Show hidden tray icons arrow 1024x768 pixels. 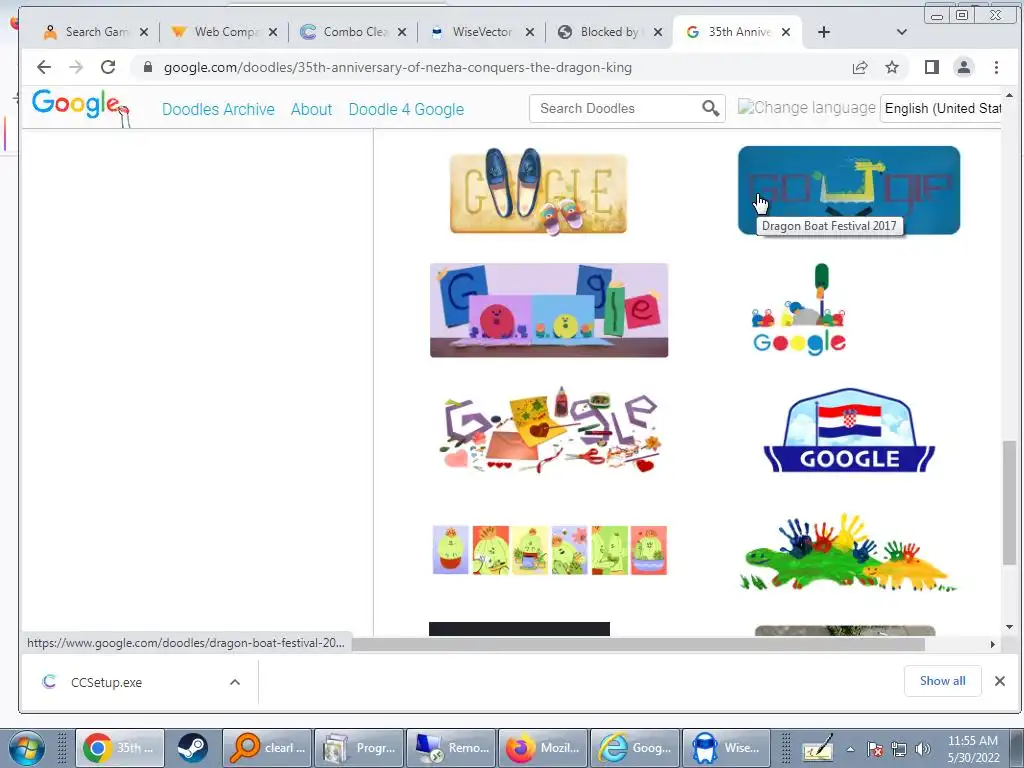(x=850, y=750)
